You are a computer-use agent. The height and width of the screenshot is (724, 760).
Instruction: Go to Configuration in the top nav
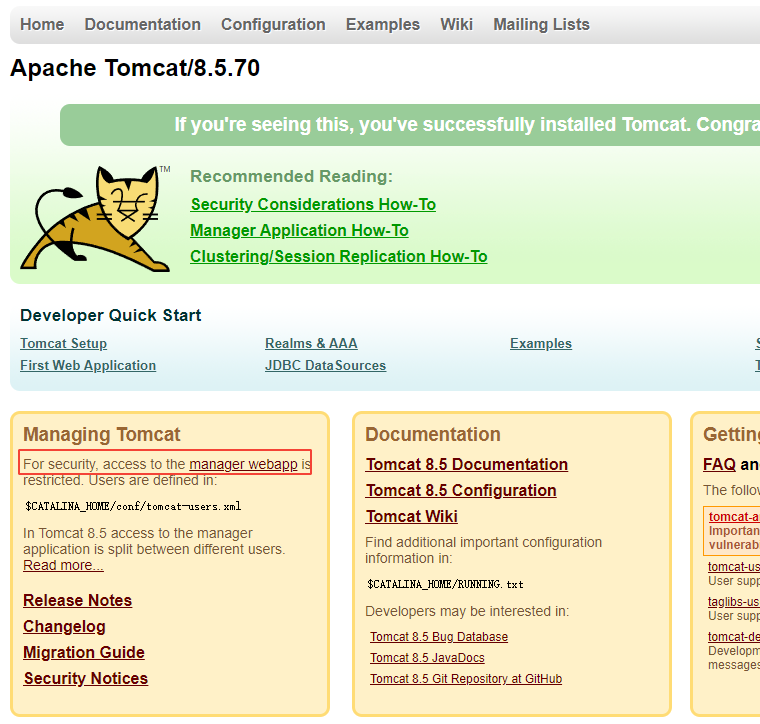pos(273,24)
